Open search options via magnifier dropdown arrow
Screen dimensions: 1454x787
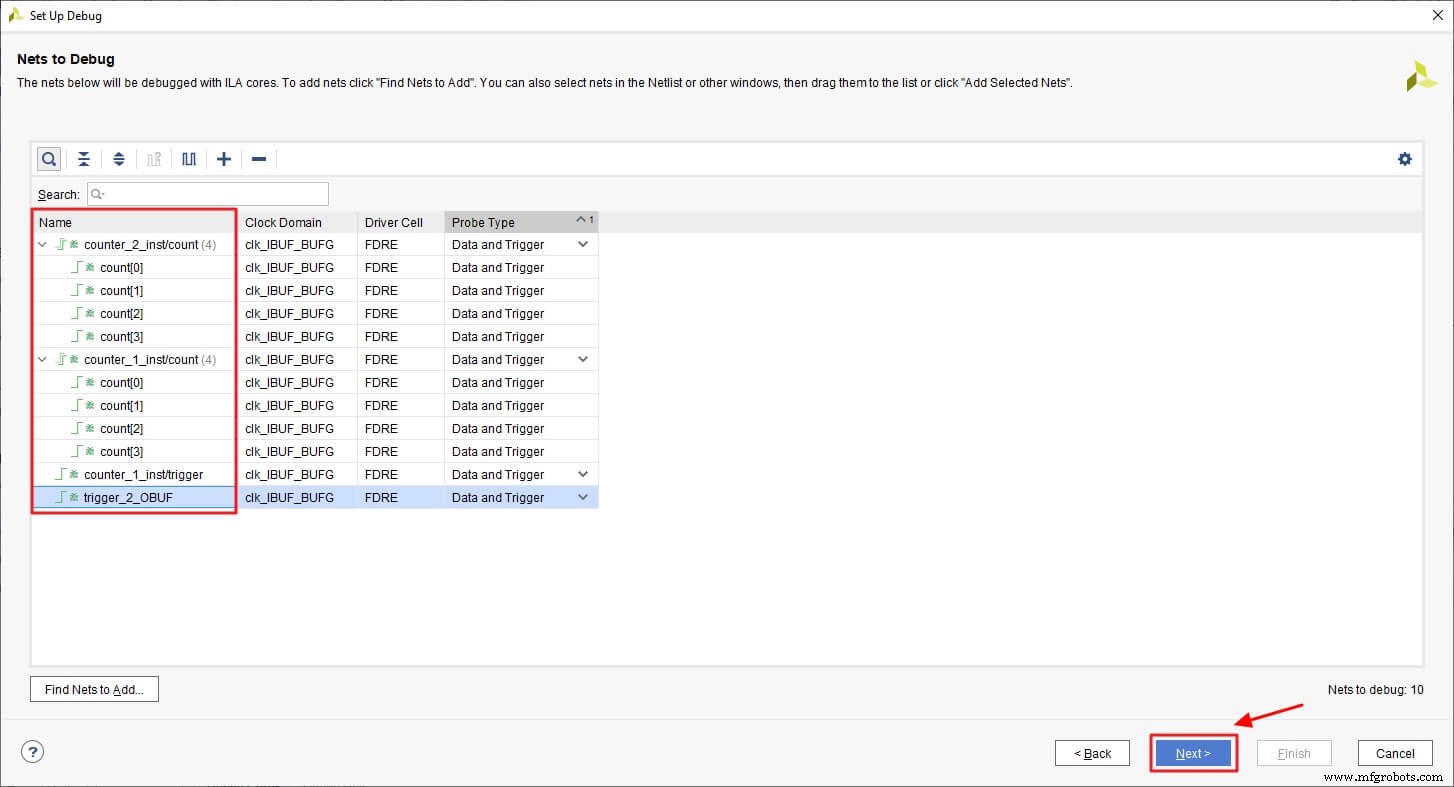tap(101, 193)
